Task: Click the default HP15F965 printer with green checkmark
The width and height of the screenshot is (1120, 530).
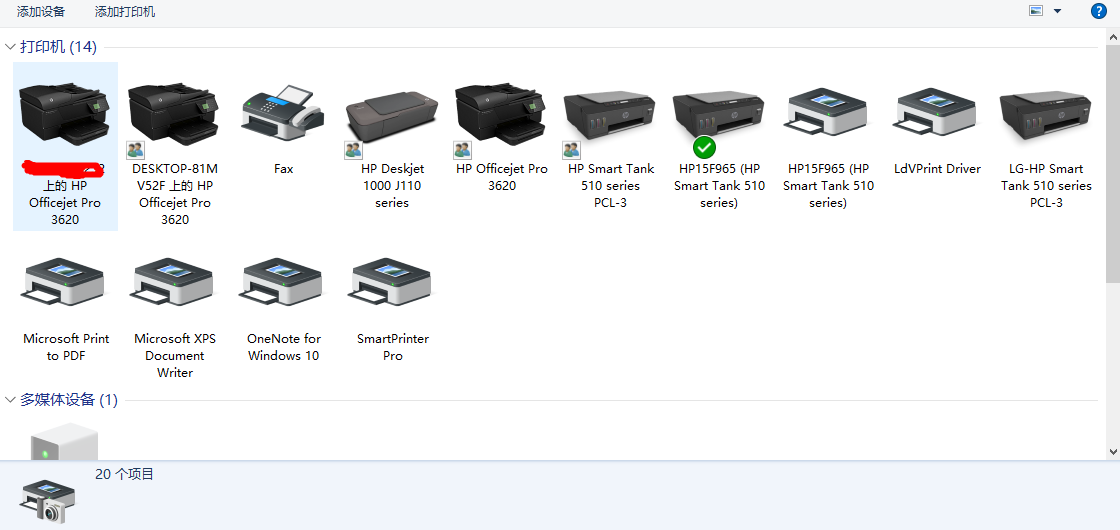Action: pos(718,122)
